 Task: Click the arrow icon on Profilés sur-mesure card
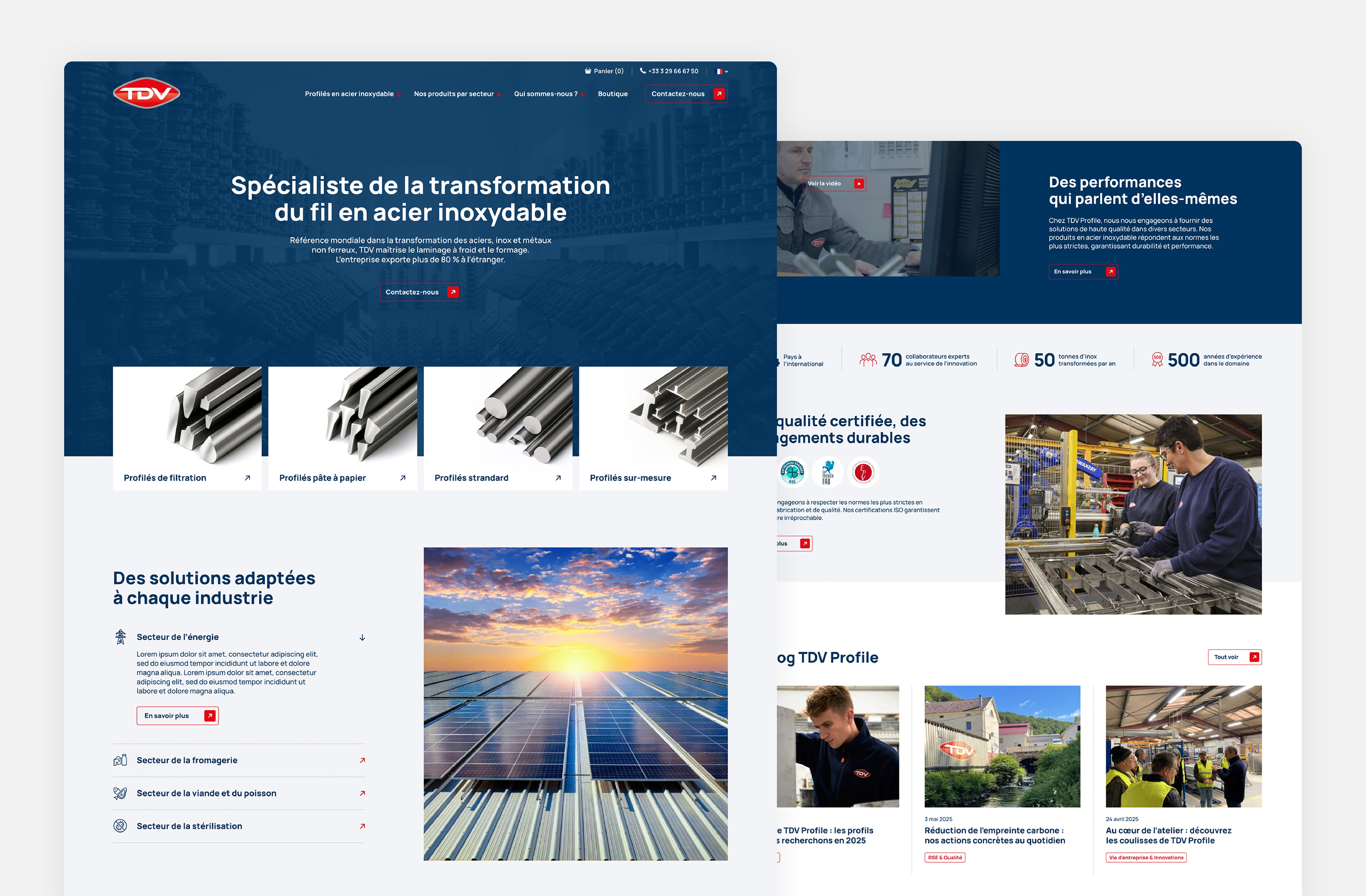714,478
